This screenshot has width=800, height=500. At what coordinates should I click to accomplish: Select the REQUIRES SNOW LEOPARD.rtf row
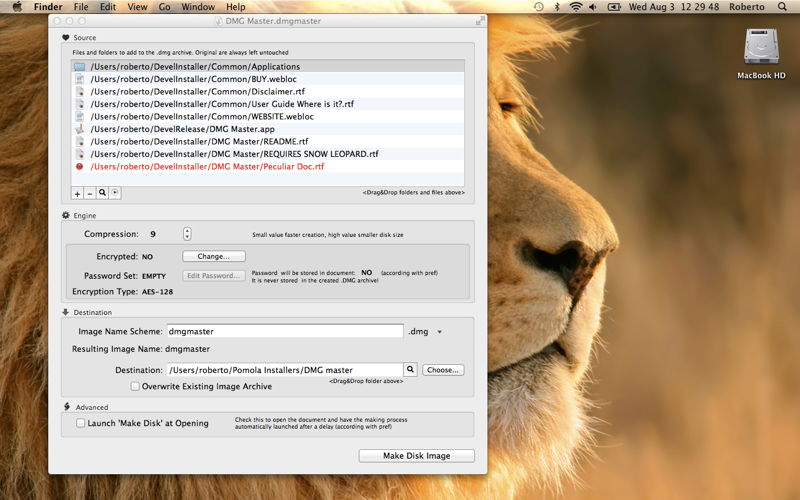tap(268, 154)
